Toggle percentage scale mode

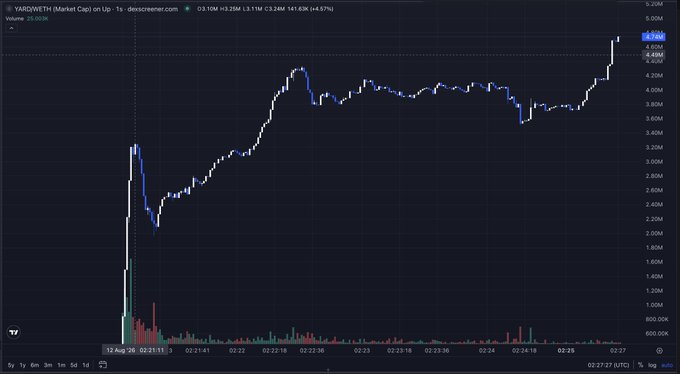pyautogui.click(x=641, y=365)
